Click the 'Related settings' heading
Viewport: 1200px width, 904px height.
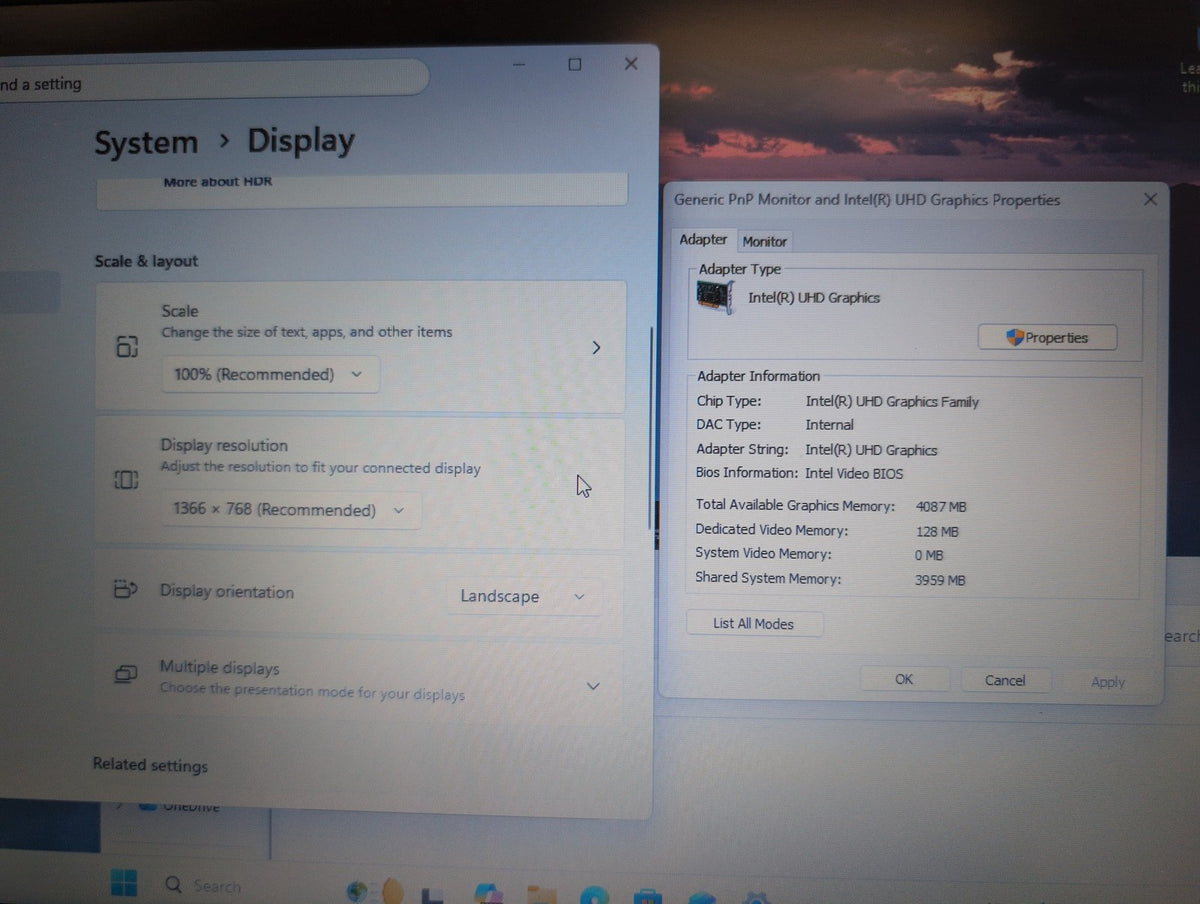click(150, 765)
